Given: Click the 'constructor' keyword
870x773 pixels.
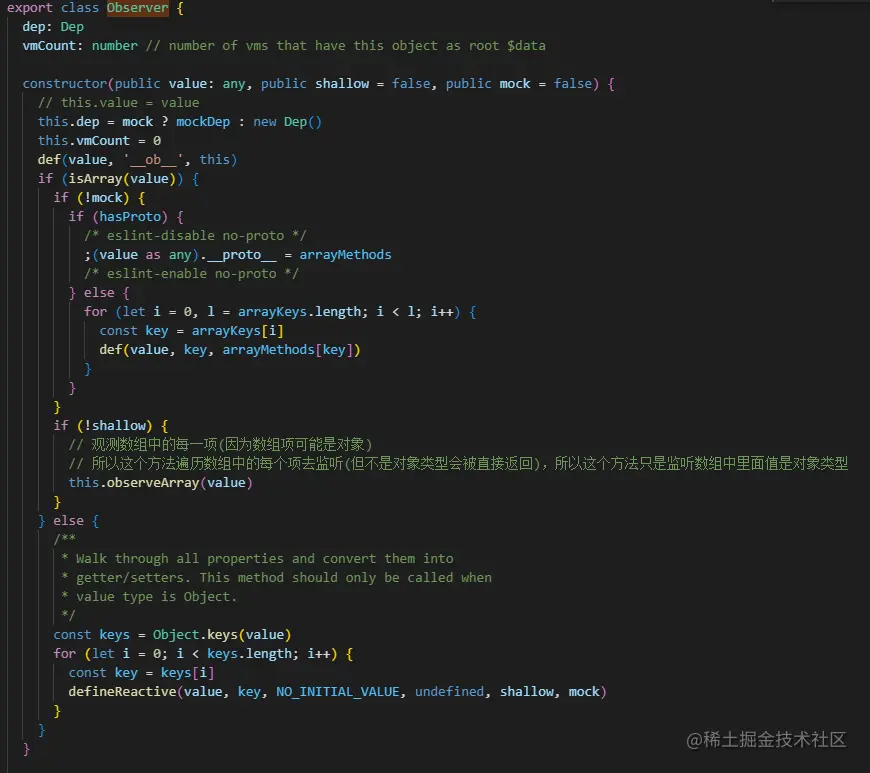Looking at the screenshot, I should click(64, 84).
